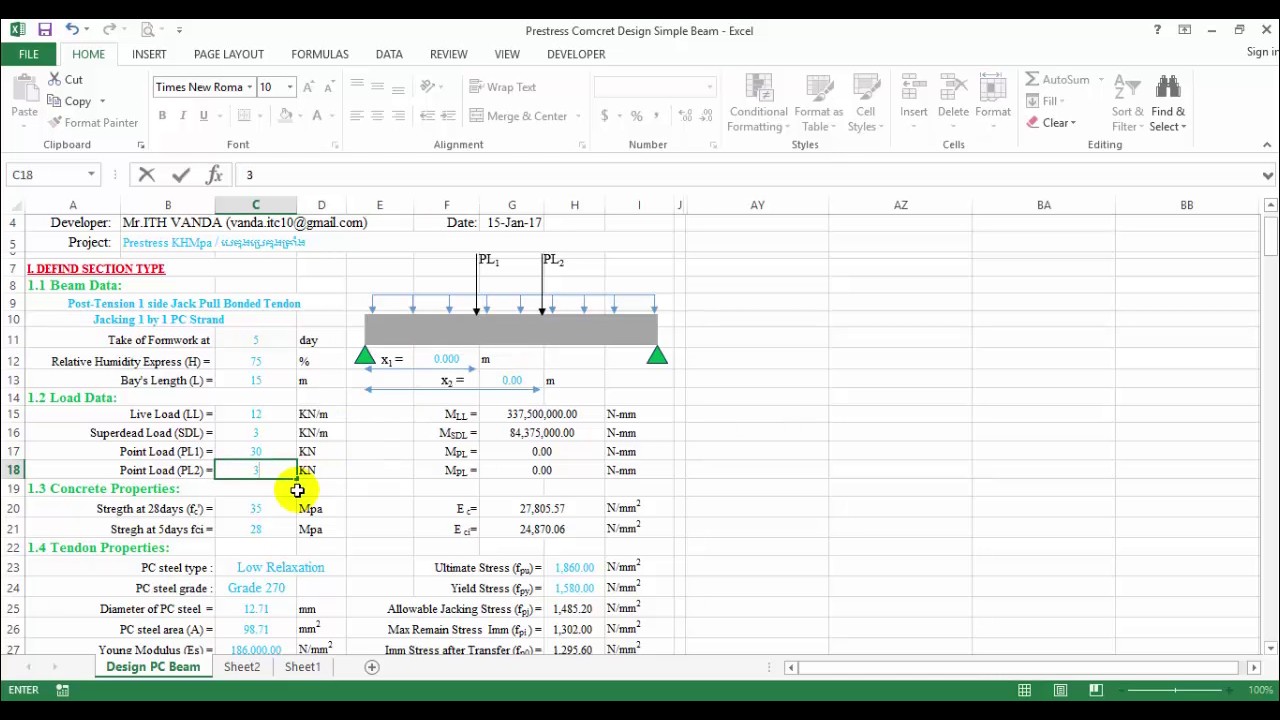
Task: Open the Copy dropdown arrow
Action: (102, 101)
